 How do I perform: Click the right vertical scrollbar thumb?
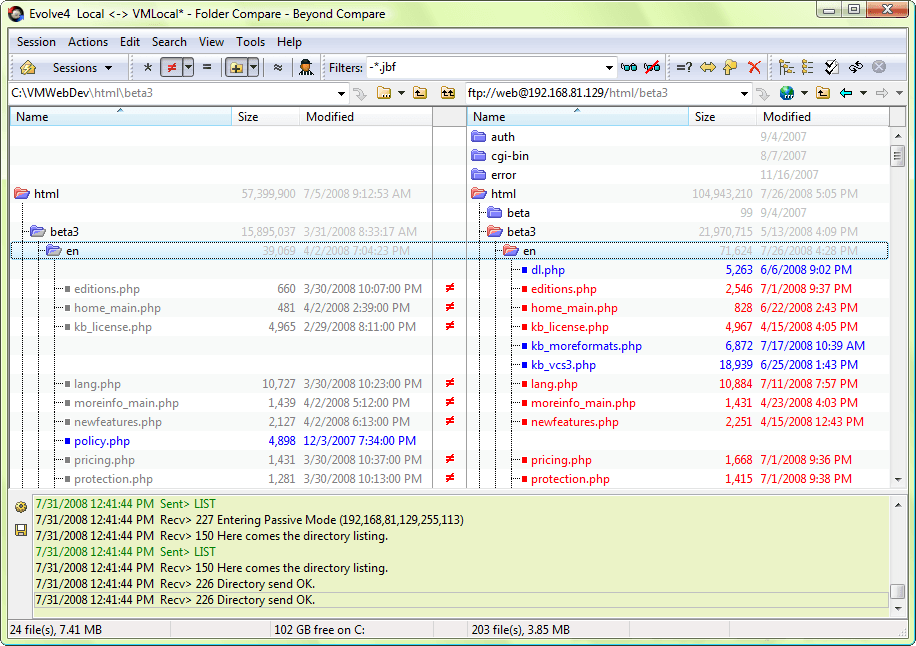[x=898, y=157]
